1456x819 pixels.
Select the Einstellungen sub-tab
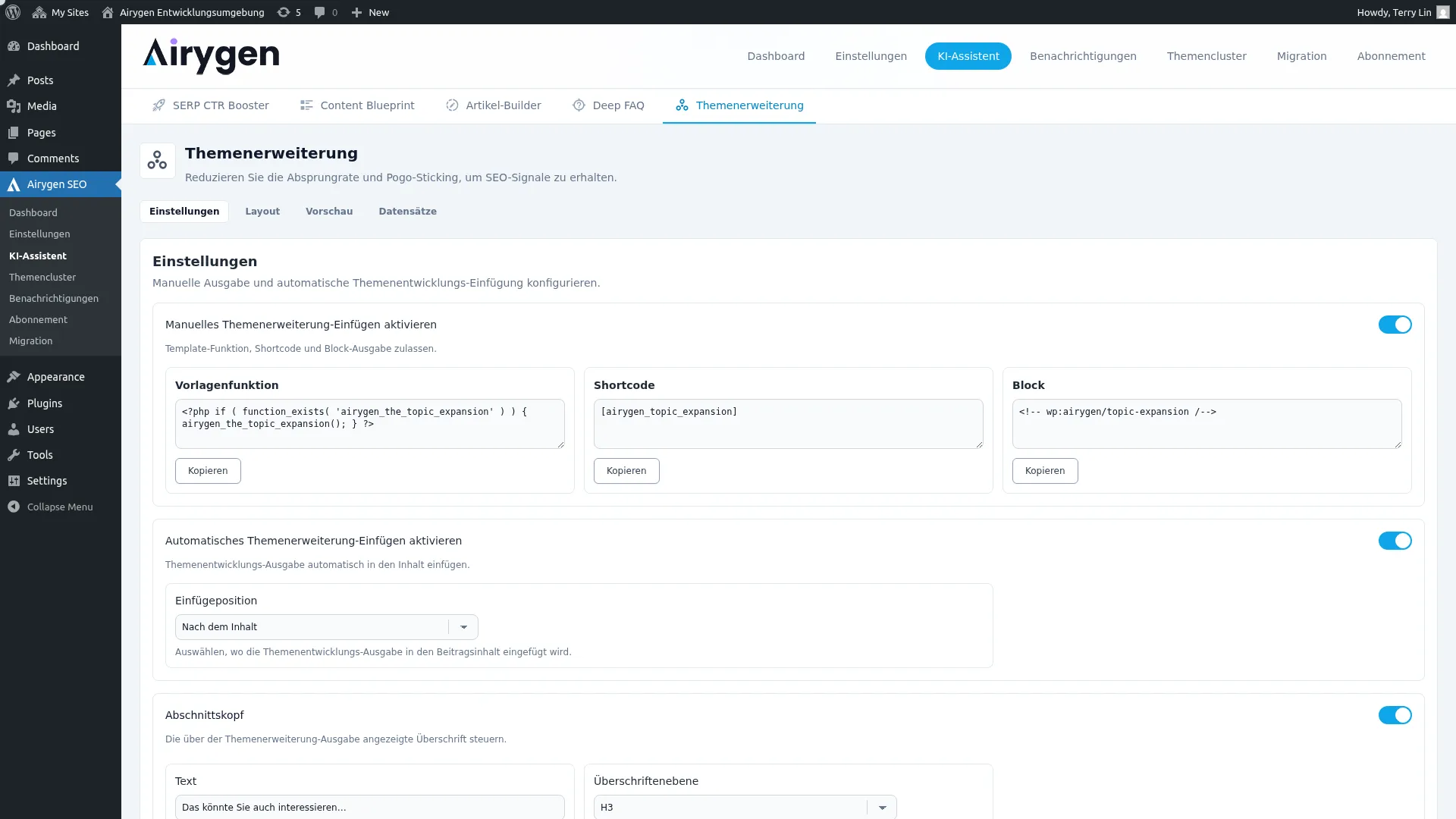pyautogui.click(x=184, y=212)
